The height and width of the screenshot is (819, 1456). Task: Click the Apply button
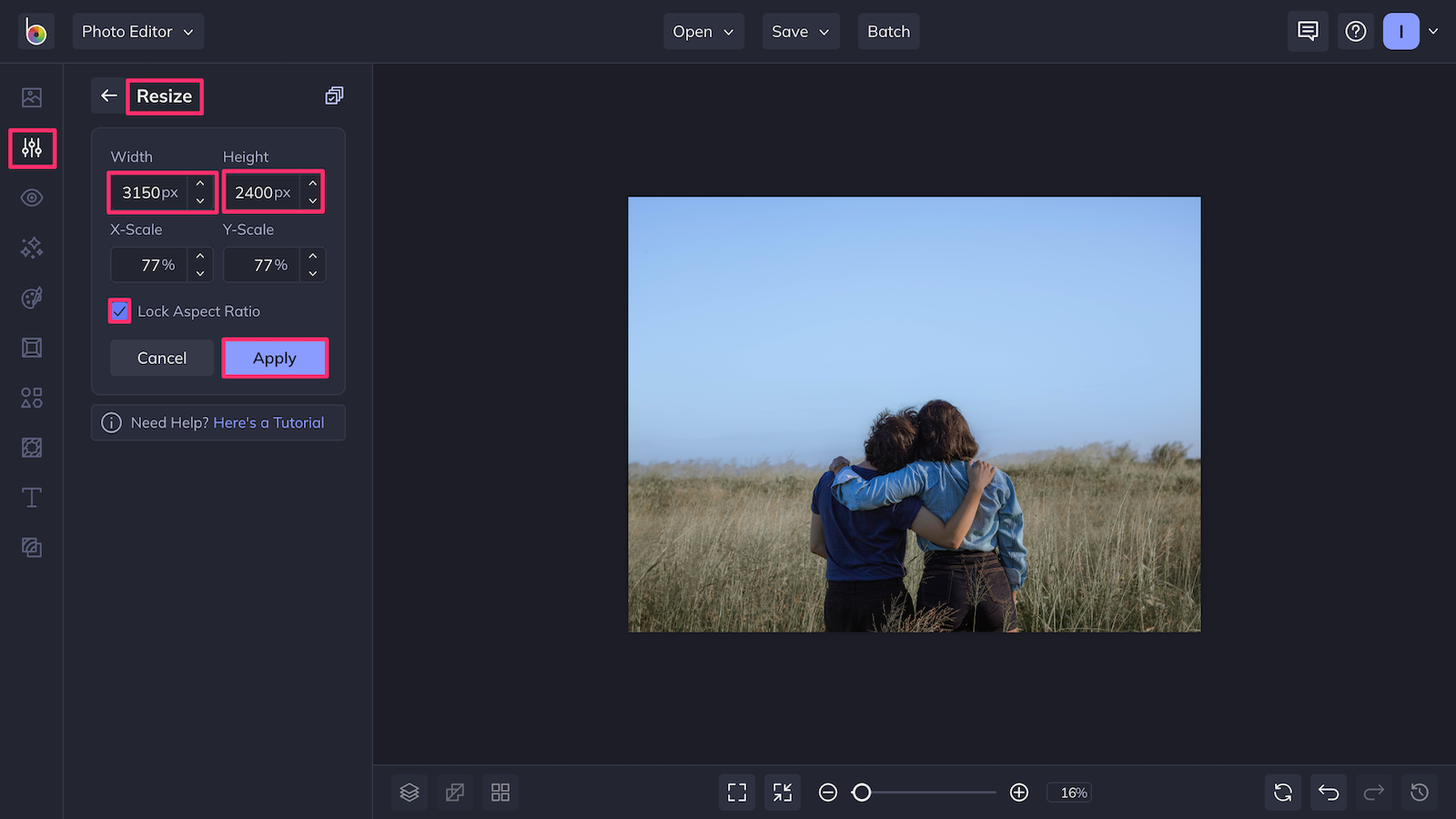(x=275, y=359)
